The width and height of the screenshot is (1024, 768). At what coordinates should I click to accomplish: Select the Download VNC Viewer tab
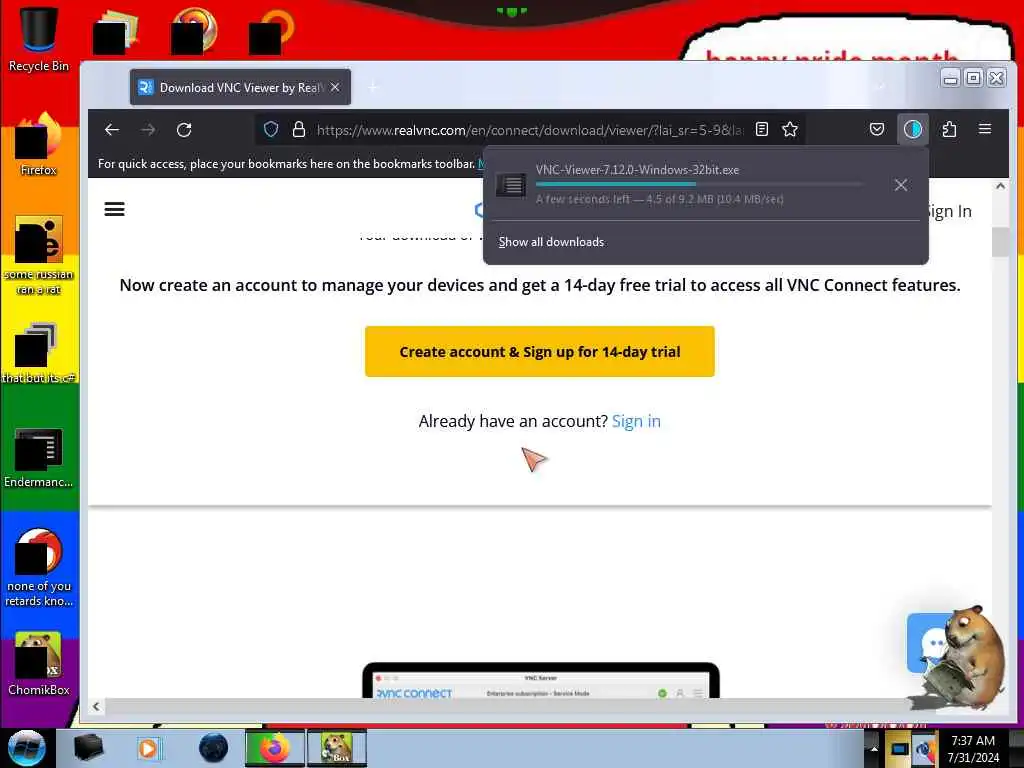pyautogui.click(x=240, y=87)
